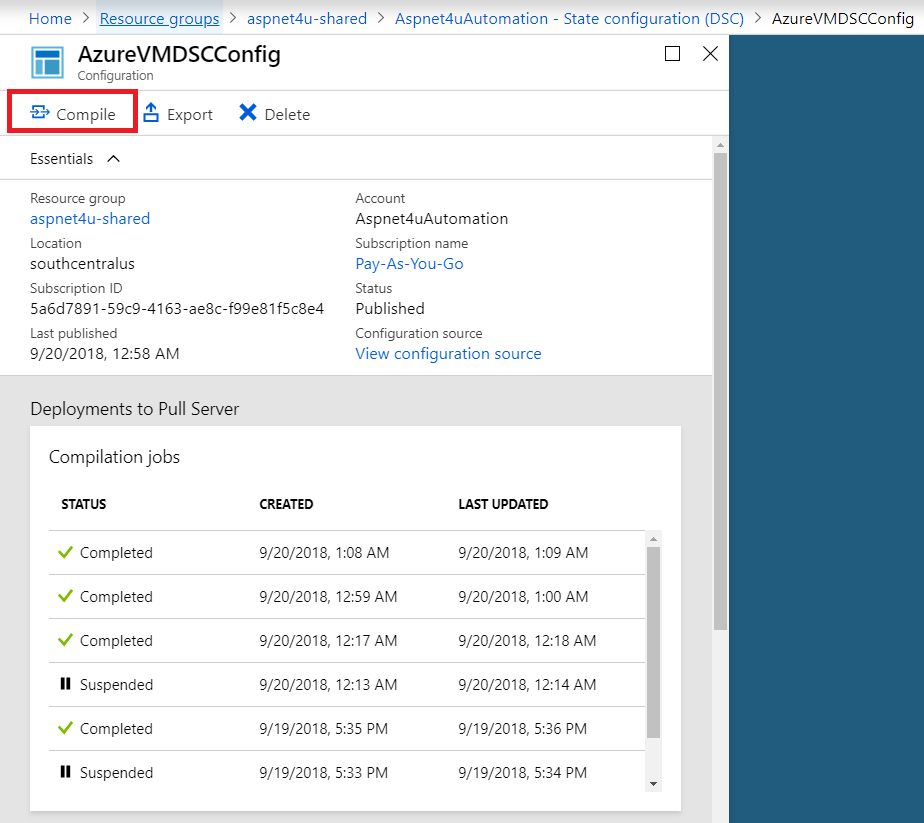The width and height of the screenshot is (924, 823).
Task: Maximize the AzureVMDSCConfig blade
Action: point(672,54)
